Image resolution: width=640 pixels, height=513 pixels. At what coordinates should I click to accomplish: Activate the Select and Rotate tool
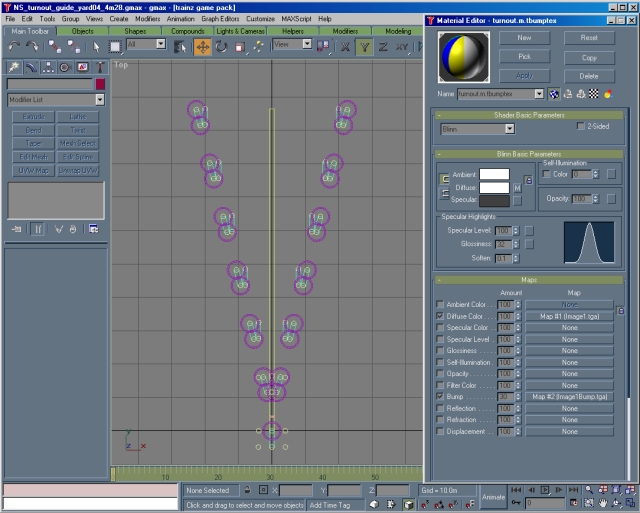(x=221, y=47)
